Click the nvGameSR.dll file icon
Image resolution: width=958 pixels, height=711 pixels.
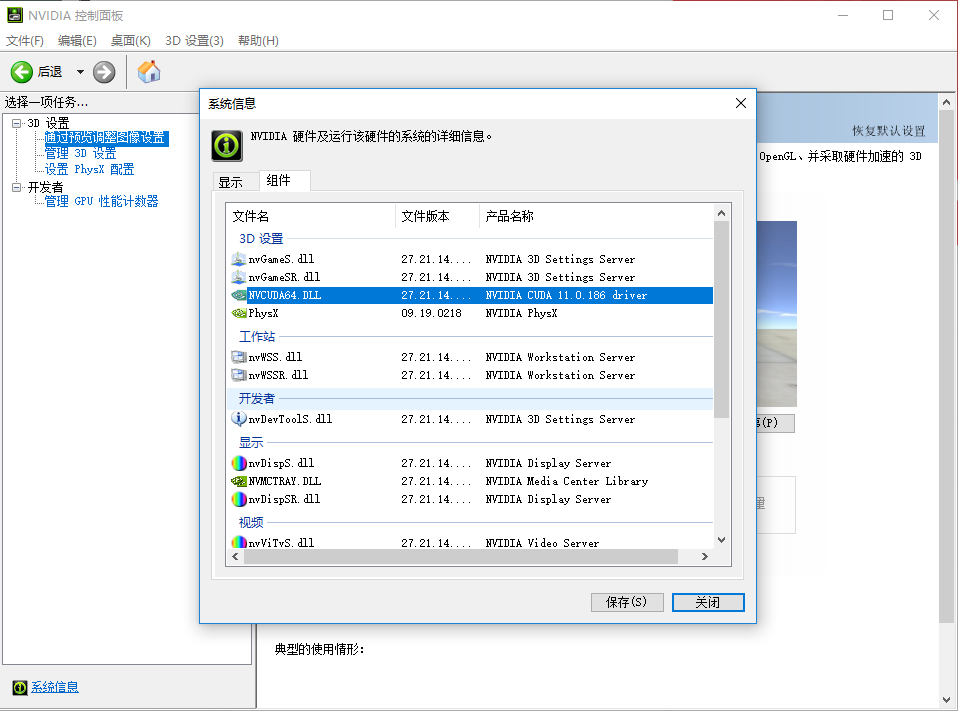click(238, 277)
